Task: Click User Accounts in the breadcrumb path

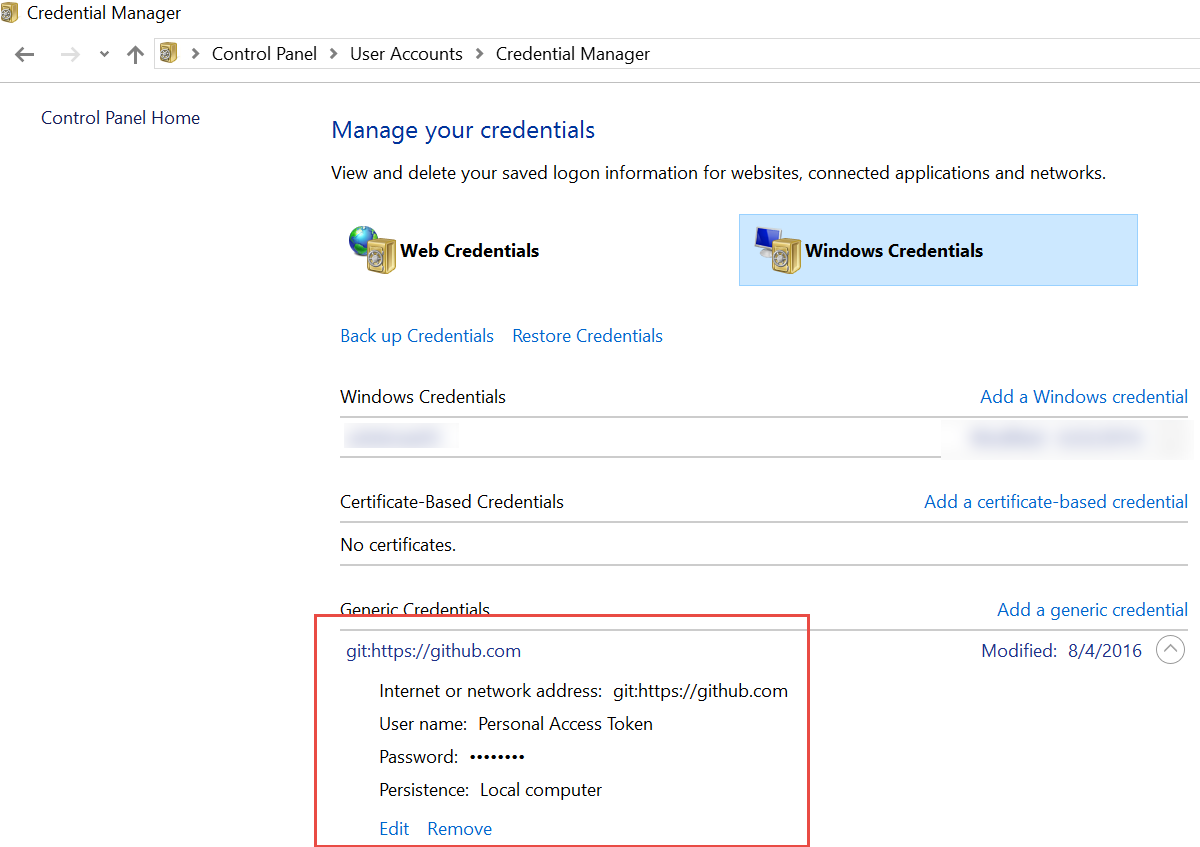Action: 406,54
